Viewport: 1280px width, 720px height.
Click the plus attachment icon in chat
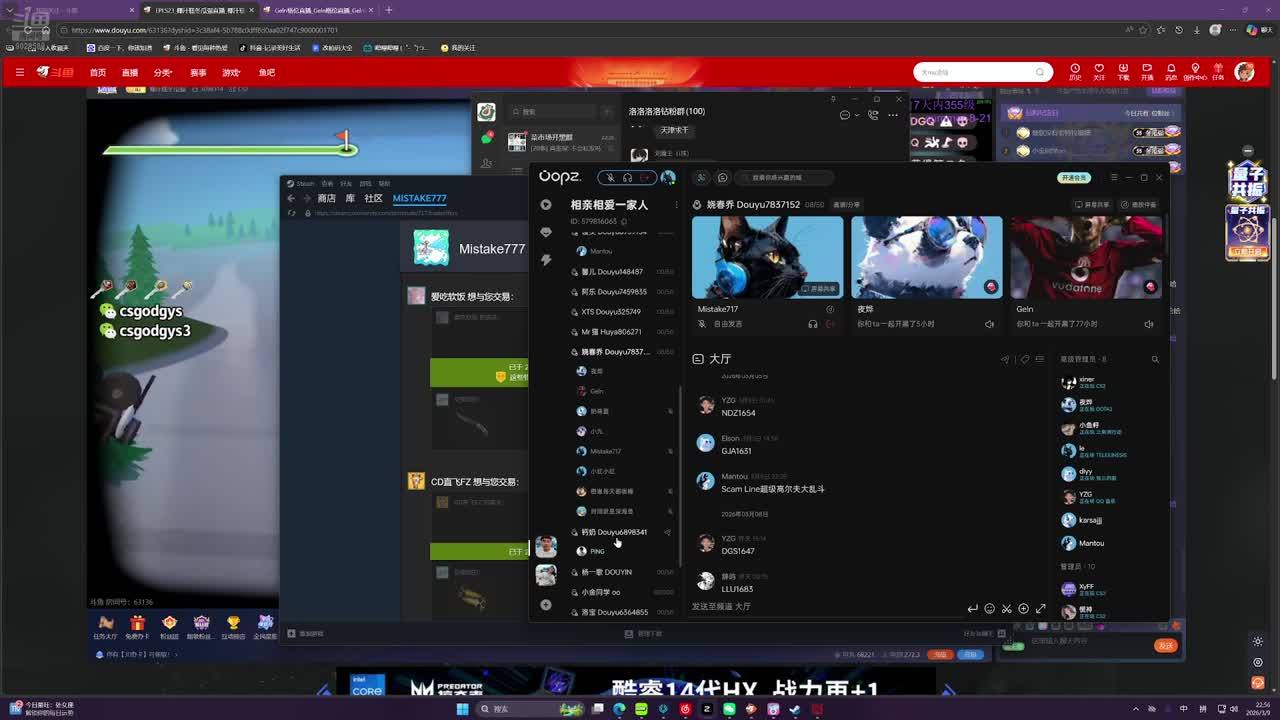[1023, 608]
